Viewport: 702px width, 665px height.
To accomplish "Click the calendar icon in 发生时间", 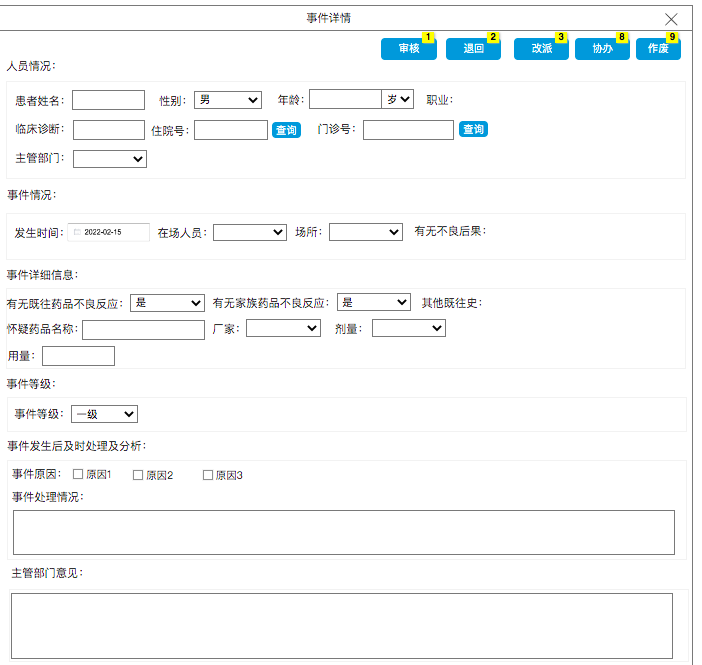I will tap(77, 232).
